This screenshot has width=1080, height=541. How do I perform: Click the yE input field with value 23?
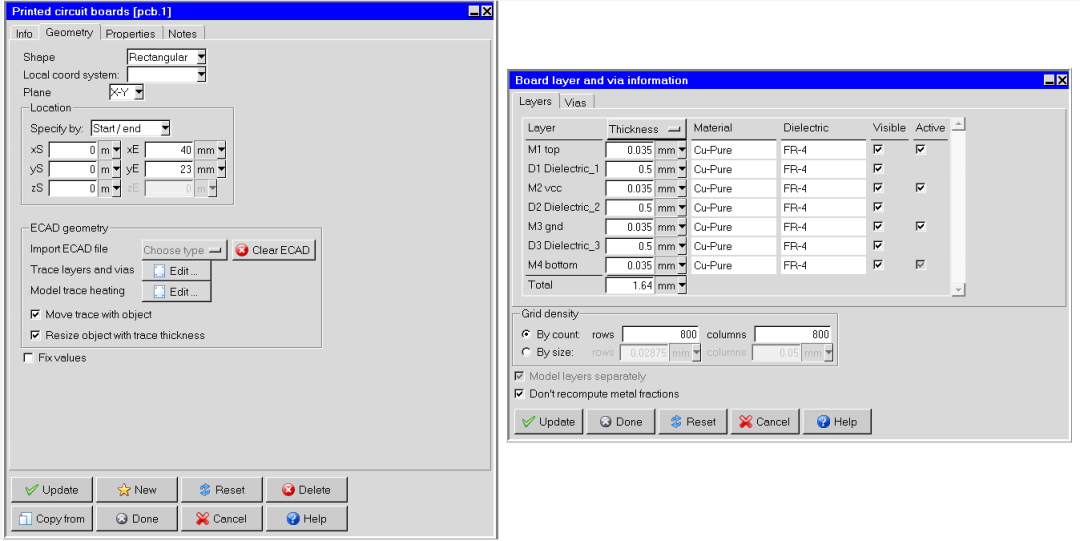[169, 170]
